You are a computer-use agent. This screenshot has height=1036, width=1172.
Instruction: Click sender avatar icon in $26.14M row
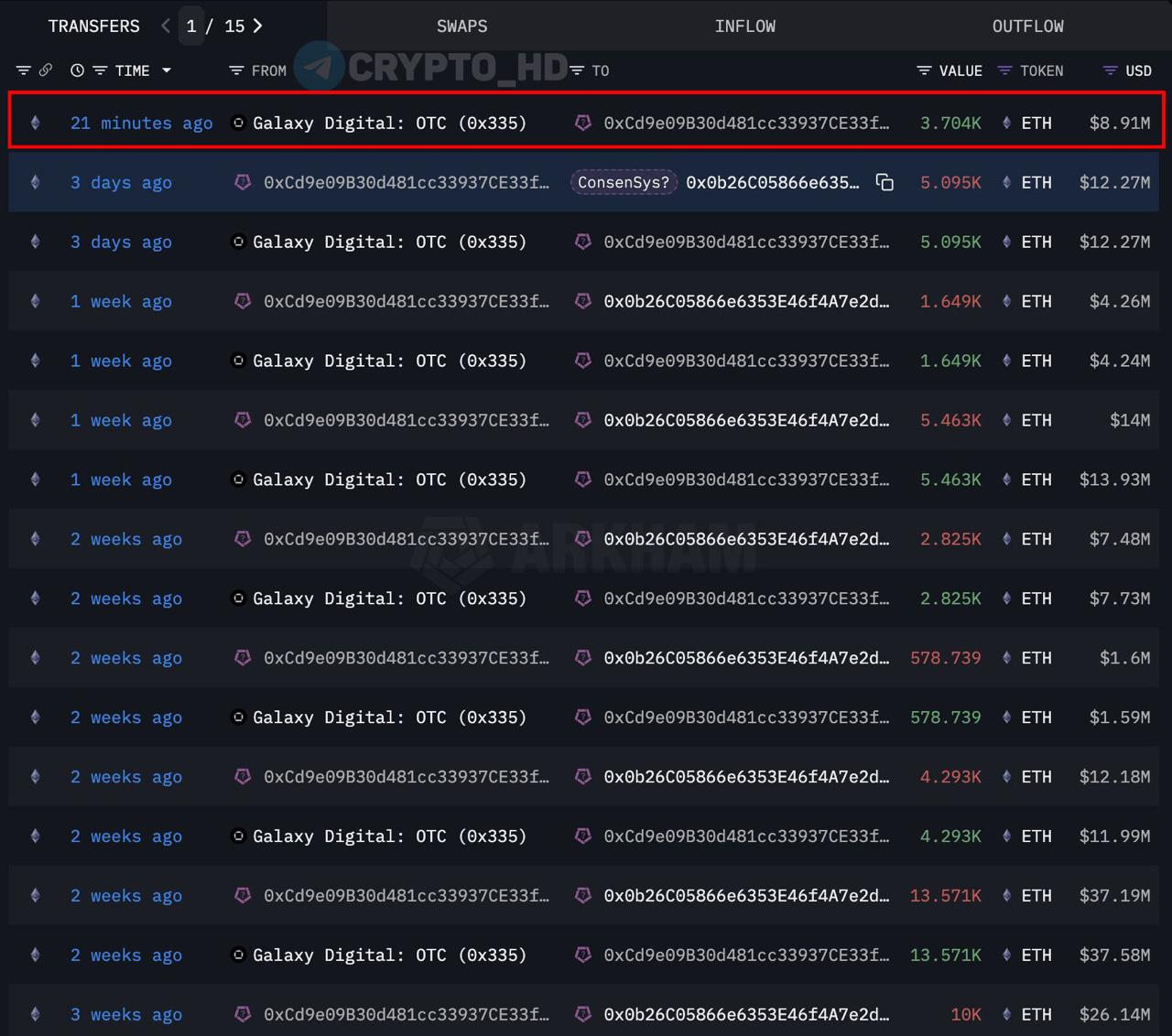point(243,1015)
